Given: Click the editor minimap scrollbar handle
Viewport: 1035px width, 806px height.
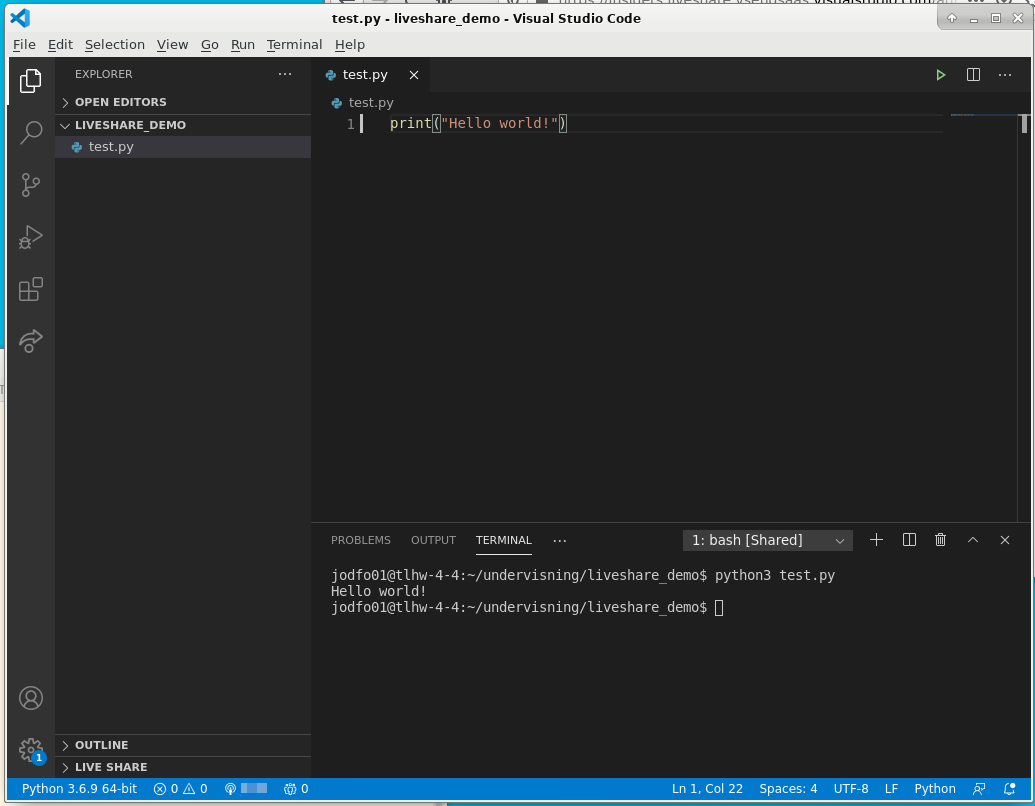Looking at the screenshot, I should click(x=1024, y=123).
